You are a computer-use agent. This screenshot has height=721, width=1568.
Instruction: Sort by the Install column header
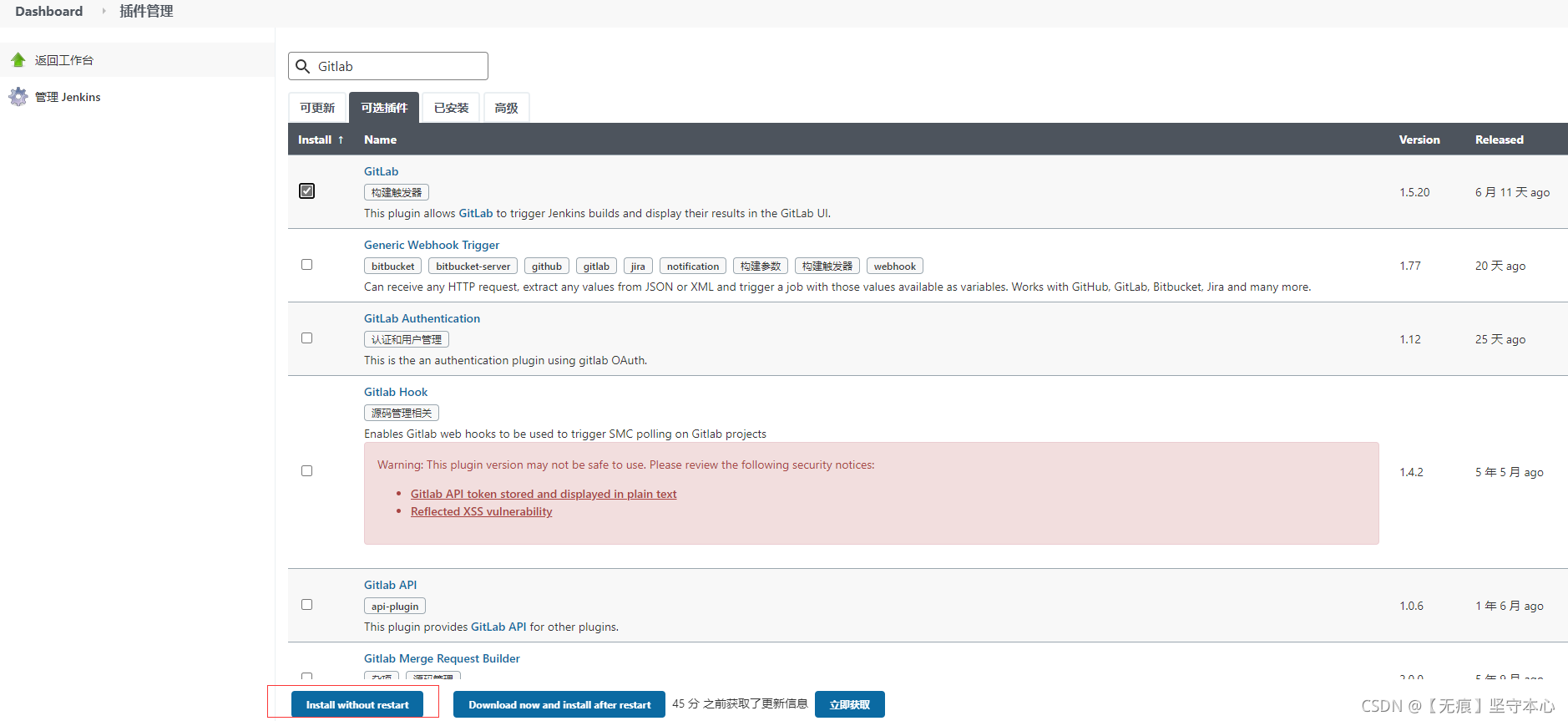pyautogui.click(x=321, y=140)
